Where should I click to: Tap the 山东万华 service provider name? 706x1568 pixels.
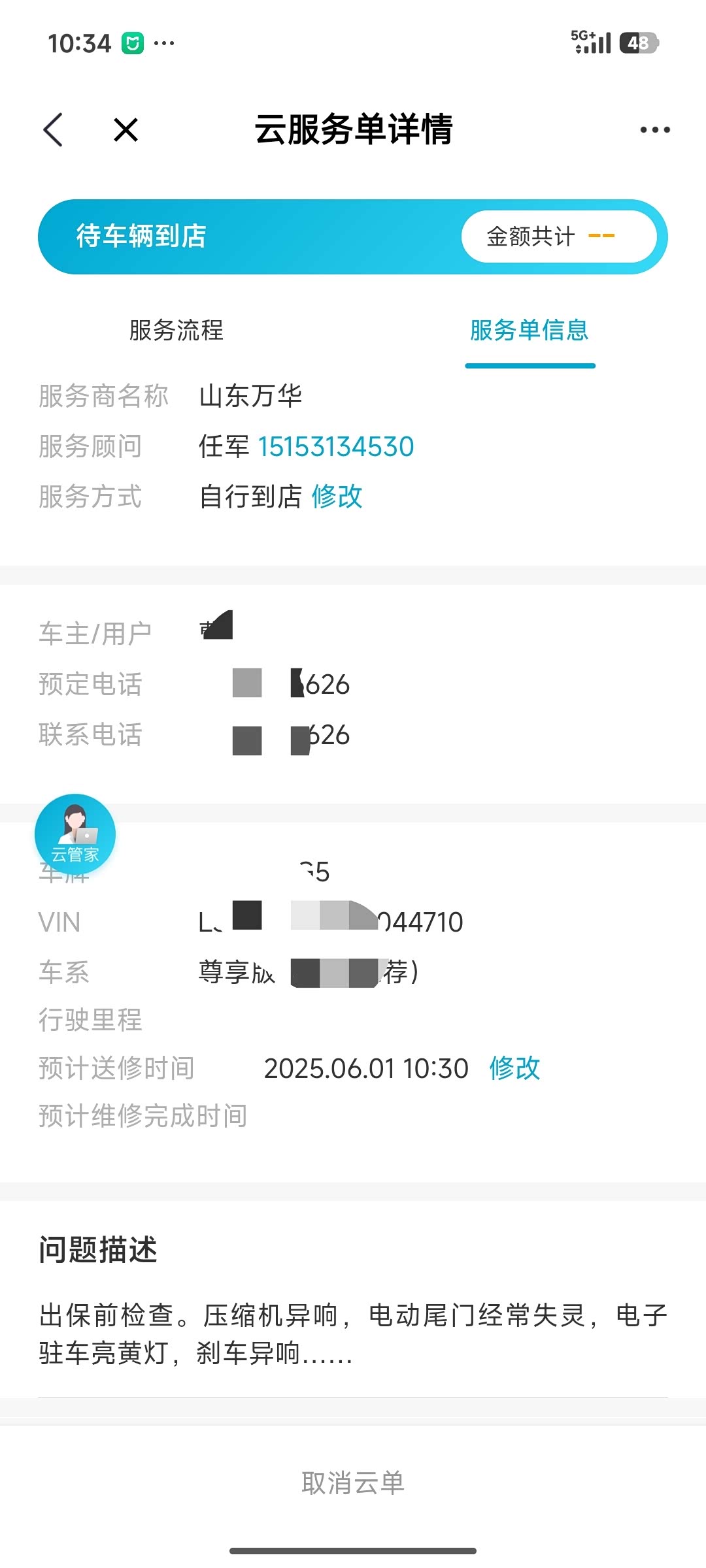(250, 396)
